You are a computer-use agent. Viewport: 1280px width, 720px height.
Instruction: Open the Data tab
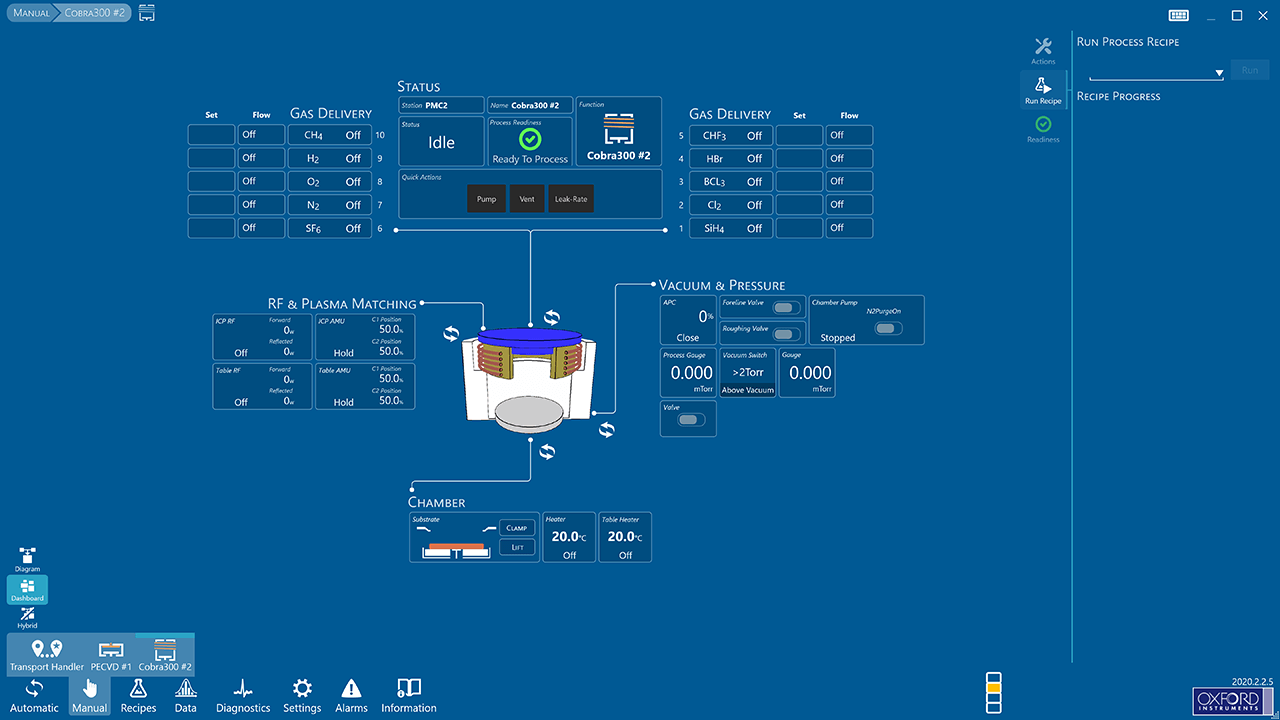[185, 695]
